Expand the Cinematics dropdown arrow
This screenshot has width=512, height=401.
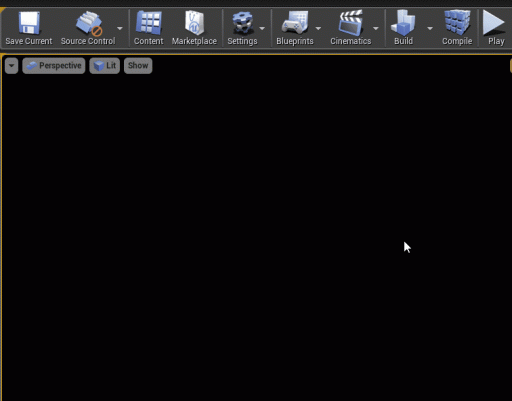click(376, 29)
